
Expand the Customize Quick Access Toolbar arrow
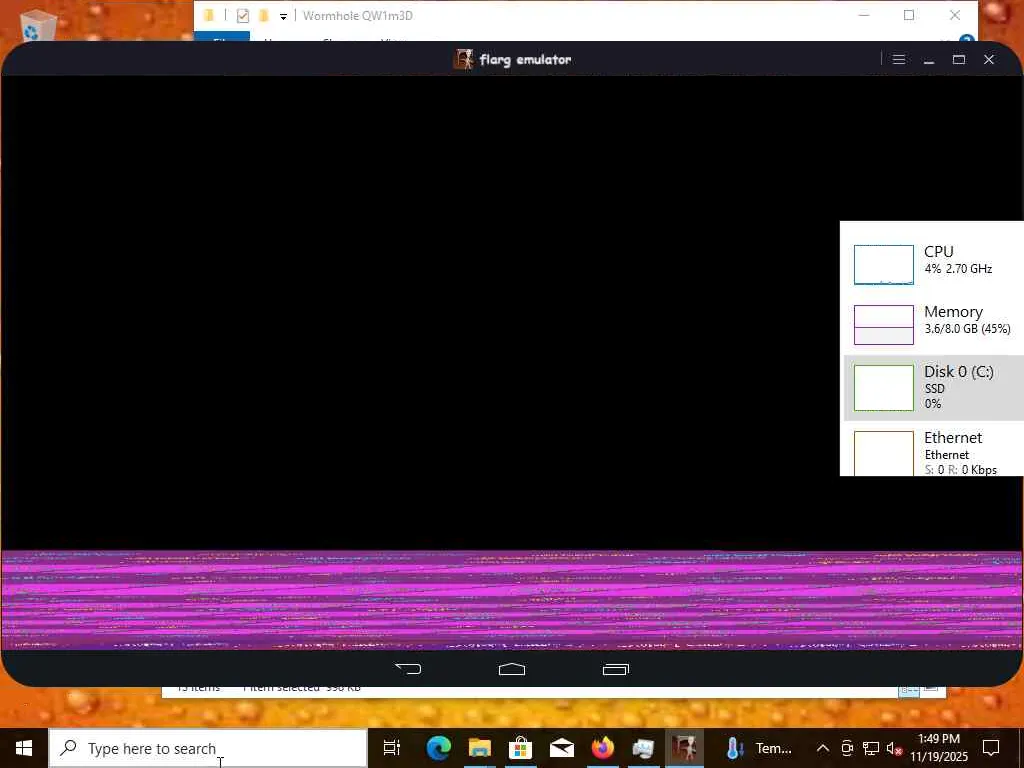pos(283,16)
